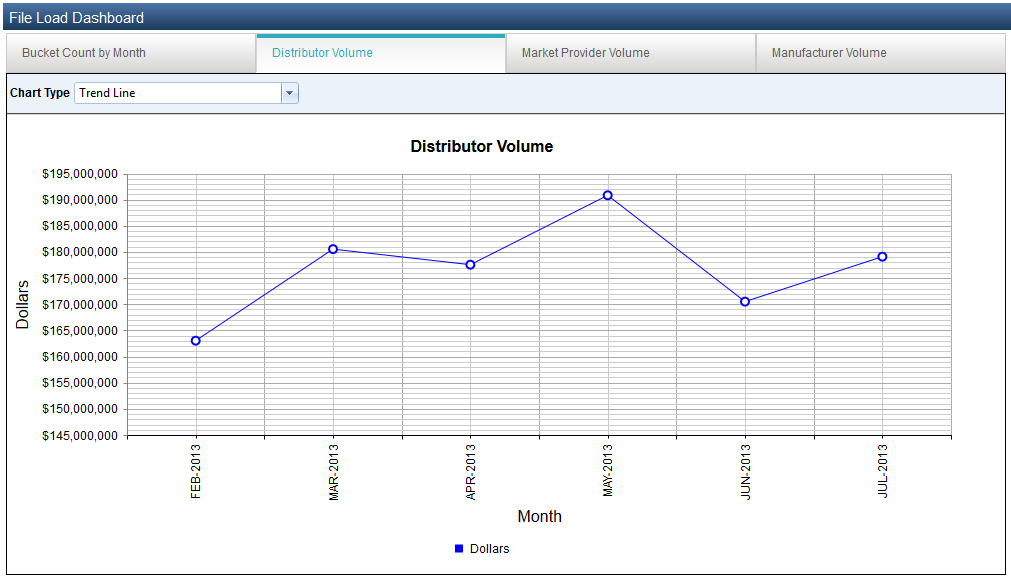Click the $165,000,000 axis label
1011x582 pixels.
coord(80,331)
